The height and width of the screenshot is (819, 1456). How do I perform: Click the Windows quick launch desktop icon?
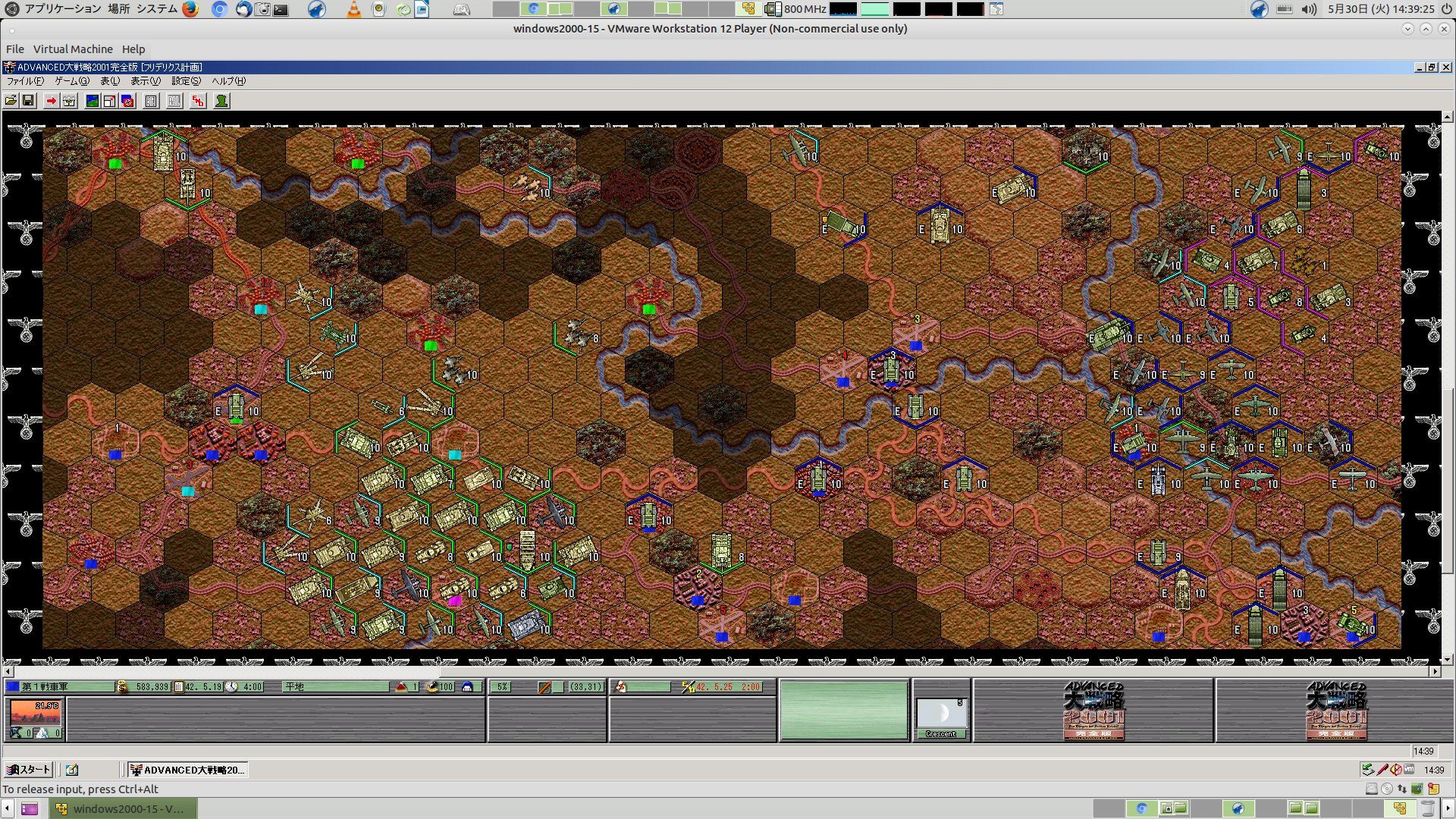click(72, 770)
